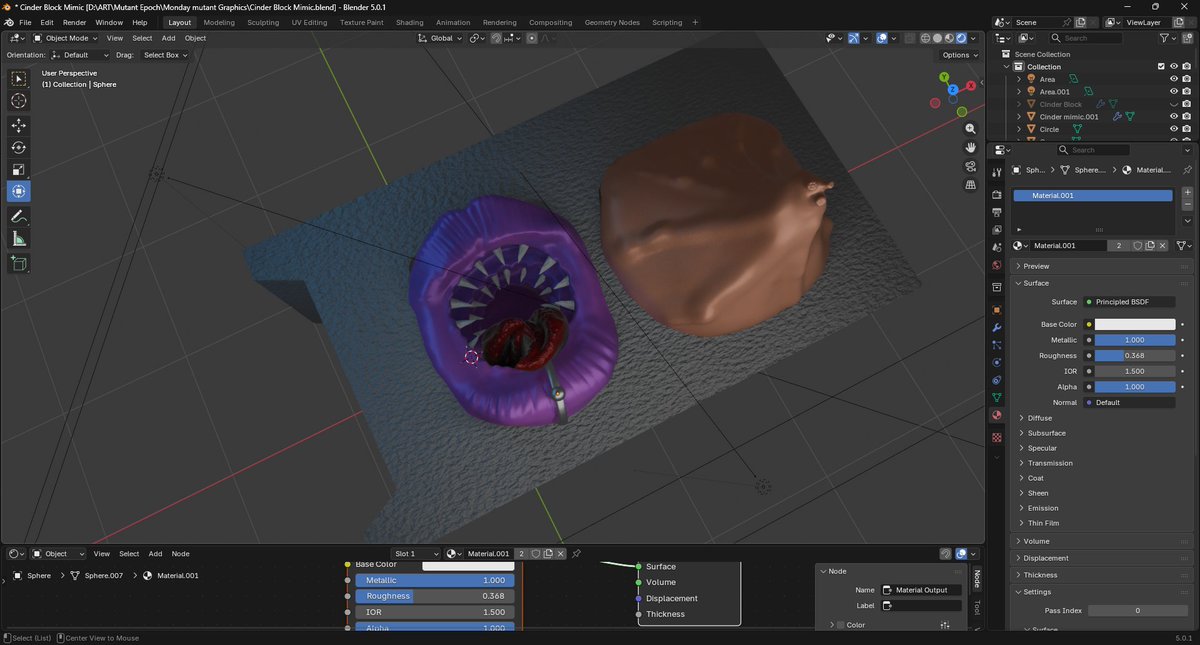Viewport: 1200px width, 645px height.
Task: Switch to the Shading workspace tab
Action: coord(409,22)
